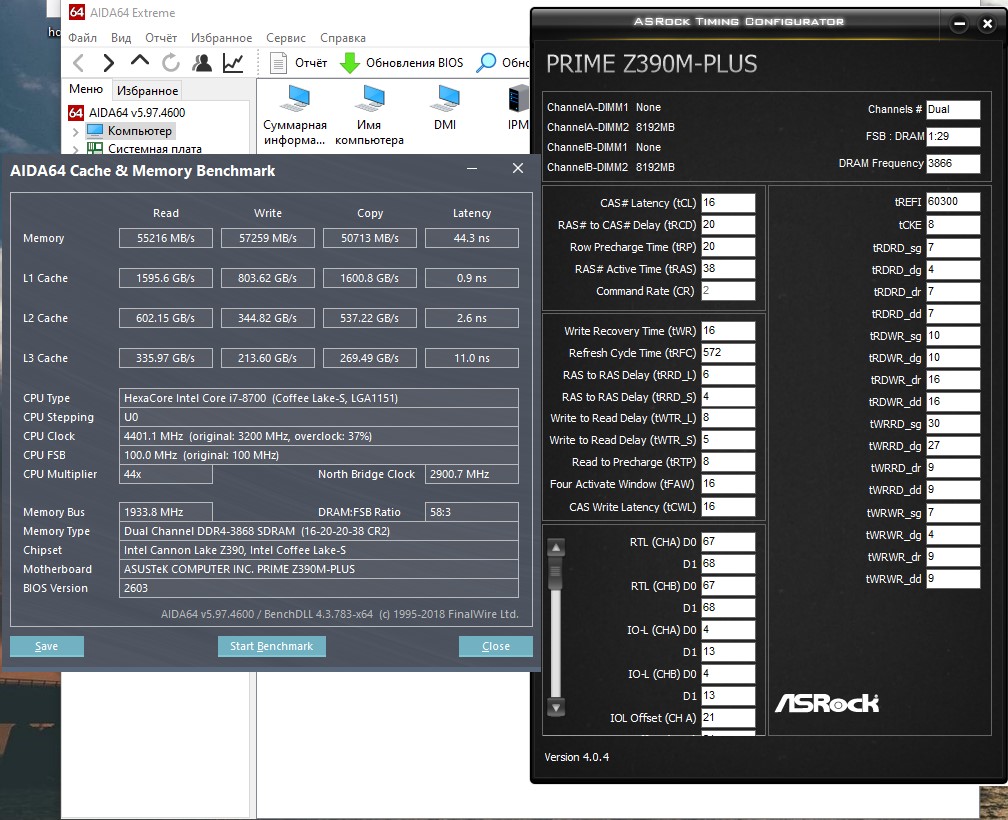Click the ASRock logo

827,702
